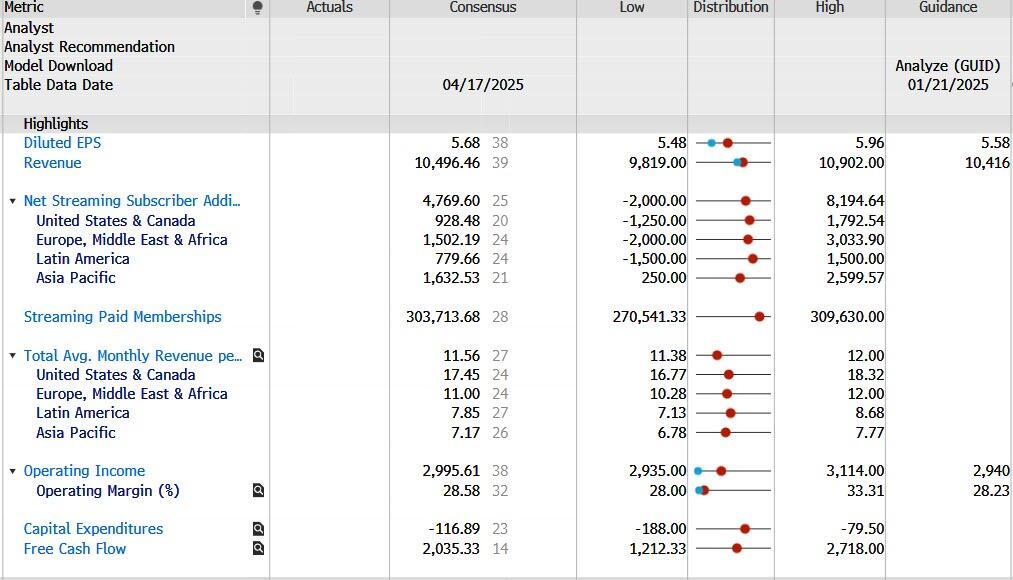Click the Revenue consensus value 10,496.46
This screenshot has height=580, width=1013.
point(447,163)
